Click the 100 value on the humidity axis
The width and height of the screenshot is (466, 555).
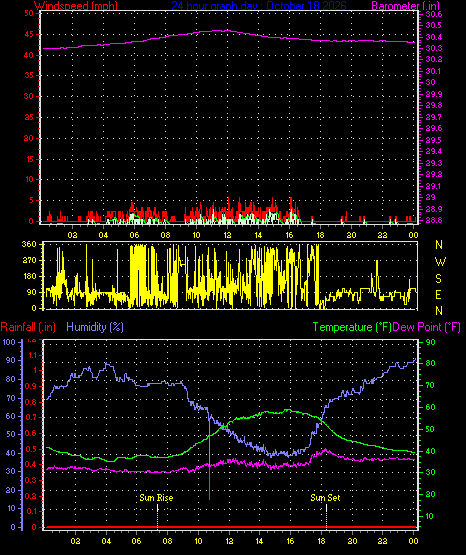tap(9, 342)
